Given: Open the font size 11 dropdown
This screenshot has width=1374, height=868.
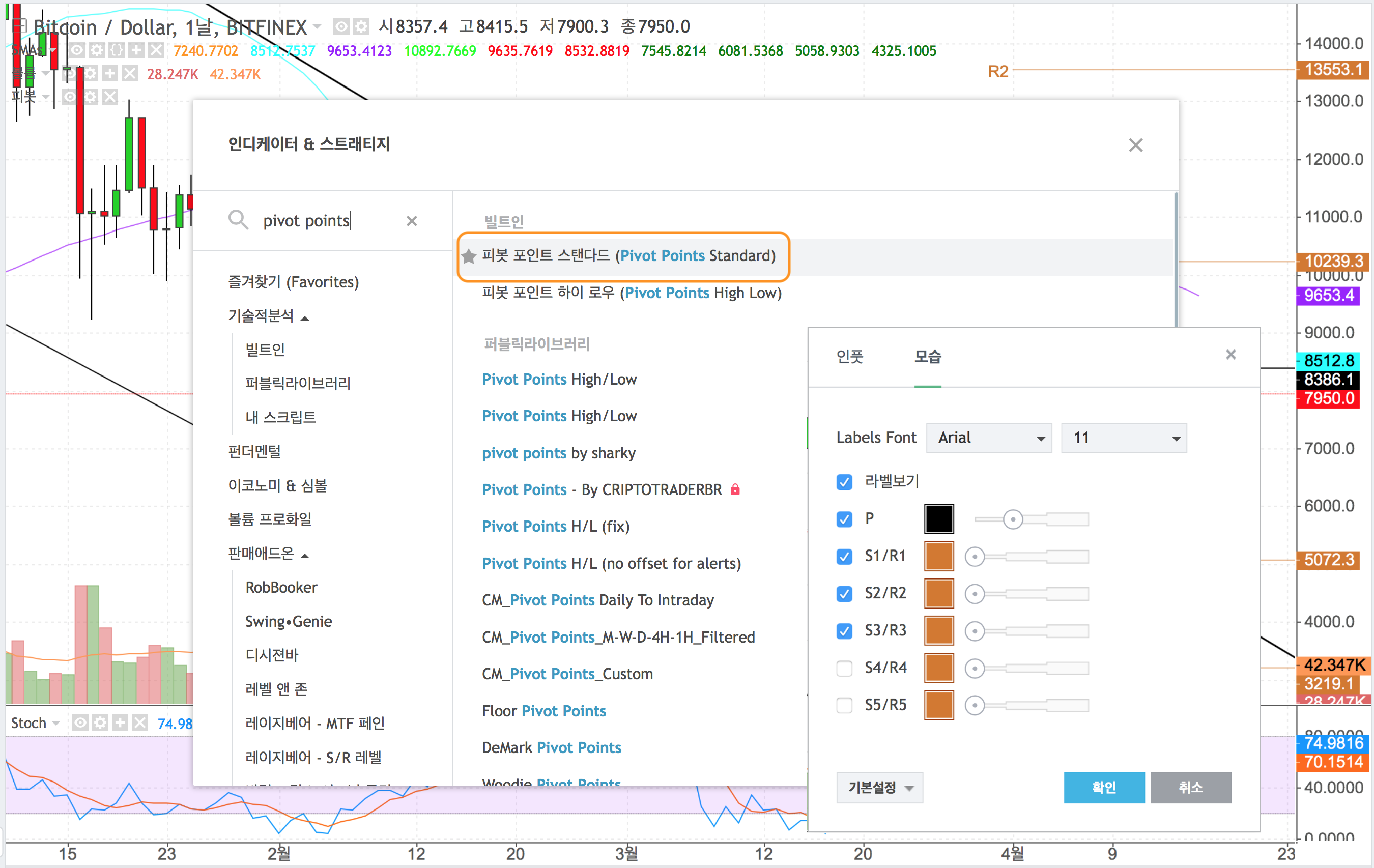Looking at the screenshot, I should pyautogui.click(x=1123, y=438).
